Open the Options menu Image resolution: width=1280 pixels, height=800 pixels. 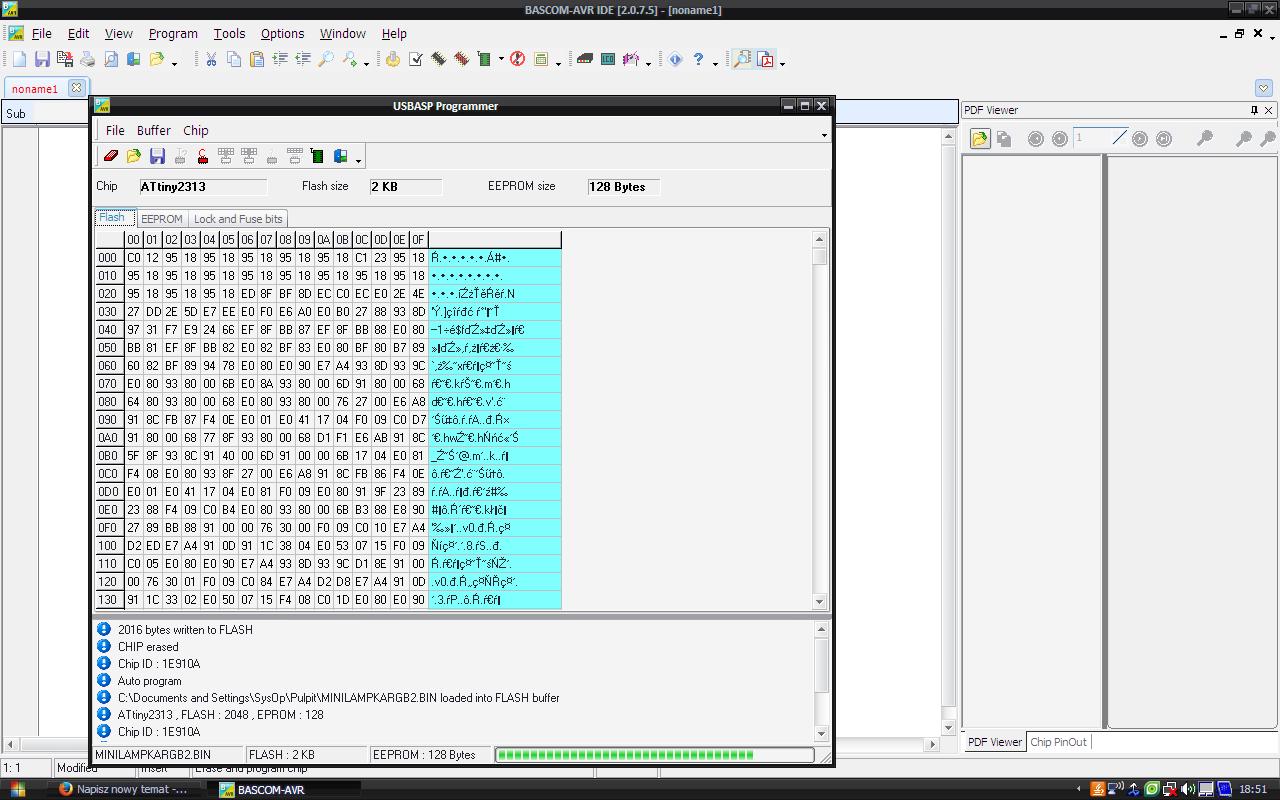282,33
